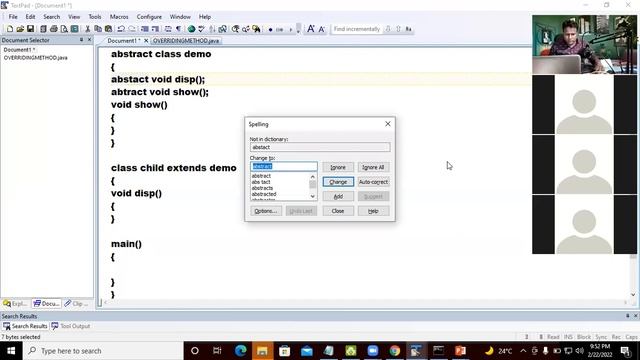Switch to OVERRIDINGMETHOD.java document tab
Screen dimensions: 640x360
click(x=186, y=41)
